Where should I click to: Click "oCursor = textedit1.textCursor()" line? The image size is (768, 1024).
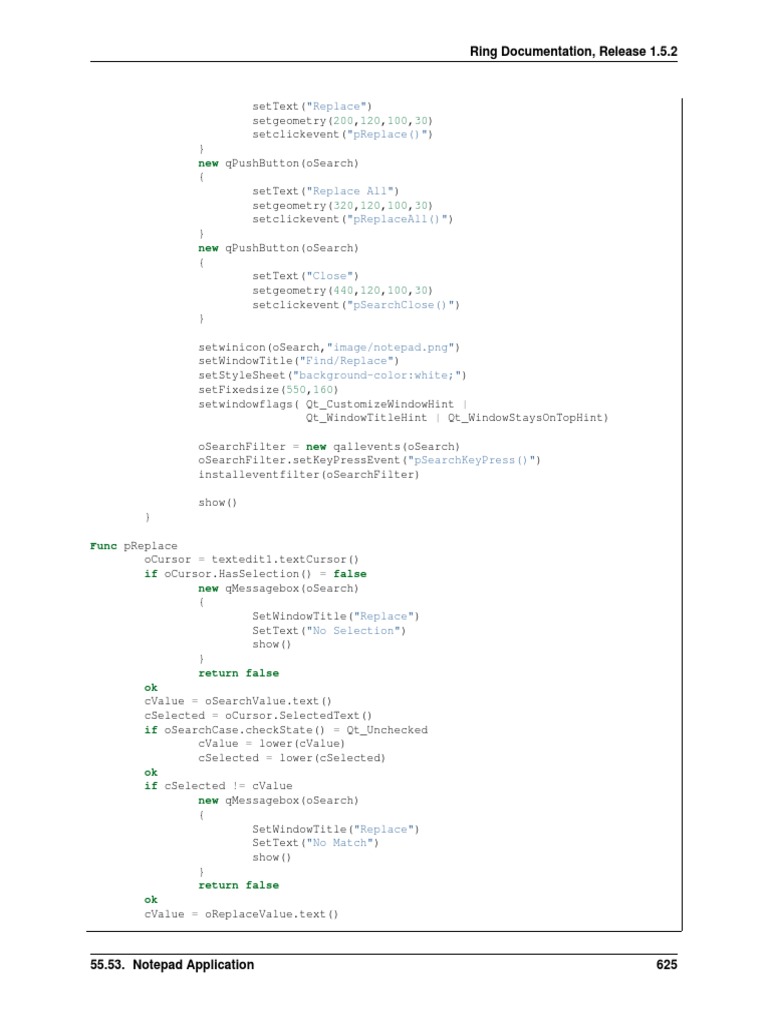[251, 560]
